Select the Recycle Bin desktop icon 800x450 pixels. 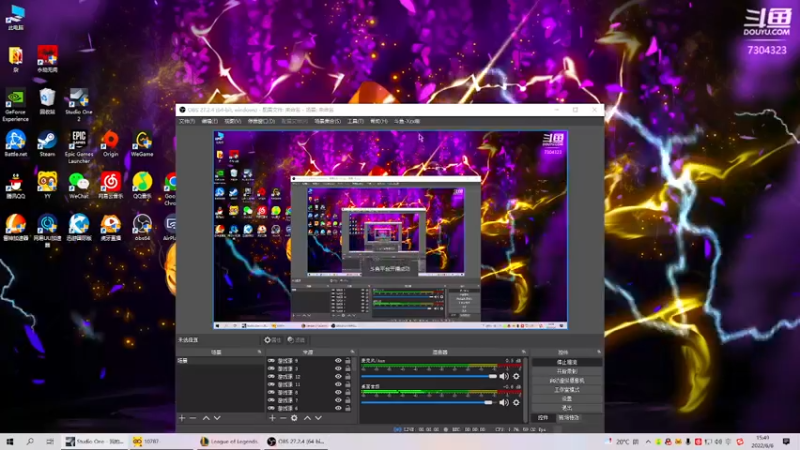point(47,101)
